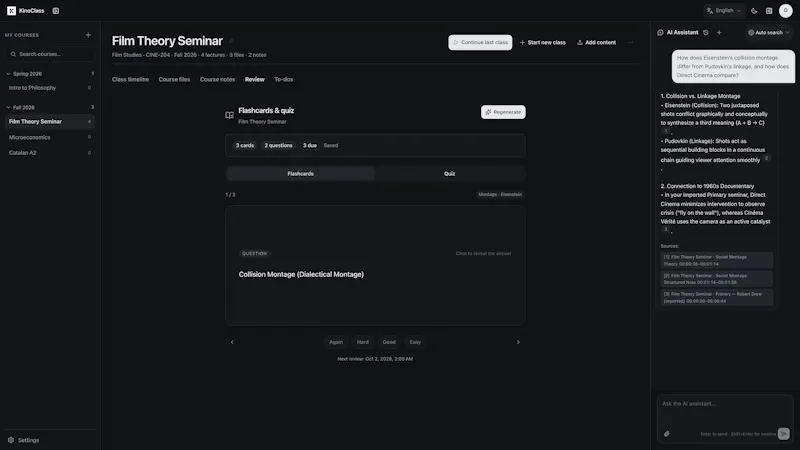Click the Saved status label
Image resolution: width=800 pixels, height=450 pixels.
click(x=331, y=145)
